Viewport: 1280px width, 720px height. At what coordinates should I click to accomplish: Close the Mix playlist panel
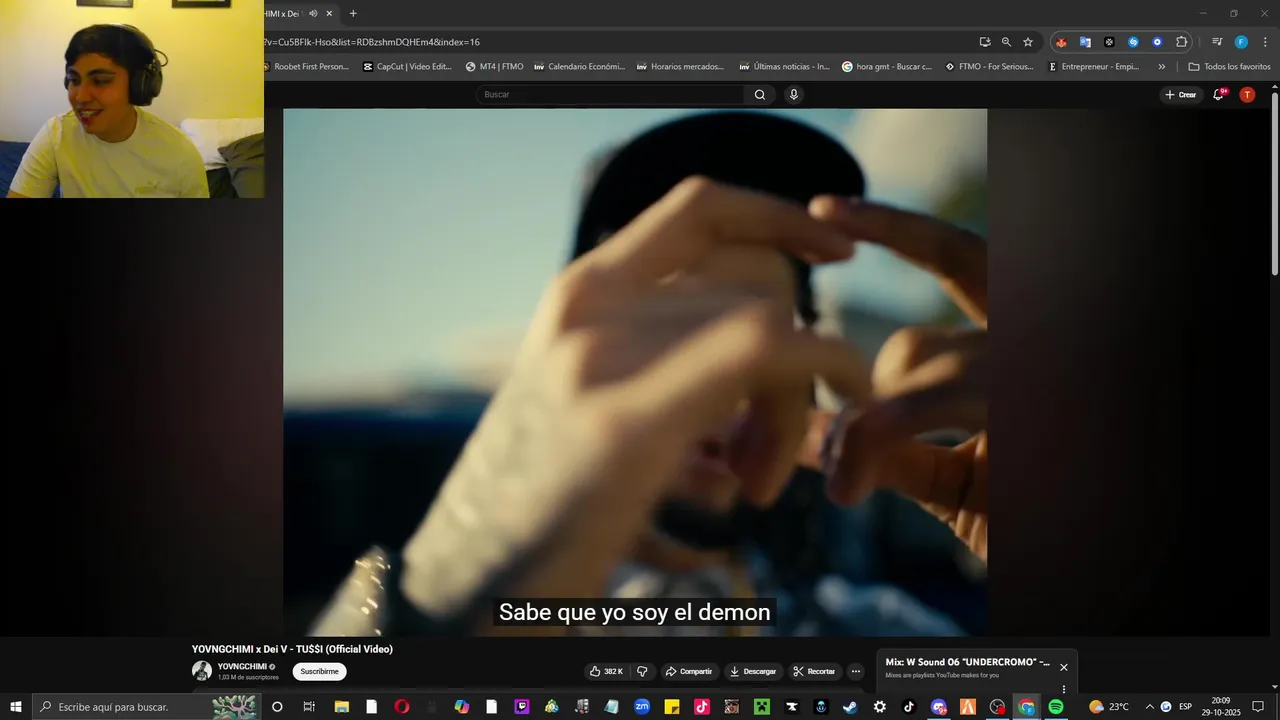tap(1064, 667)
